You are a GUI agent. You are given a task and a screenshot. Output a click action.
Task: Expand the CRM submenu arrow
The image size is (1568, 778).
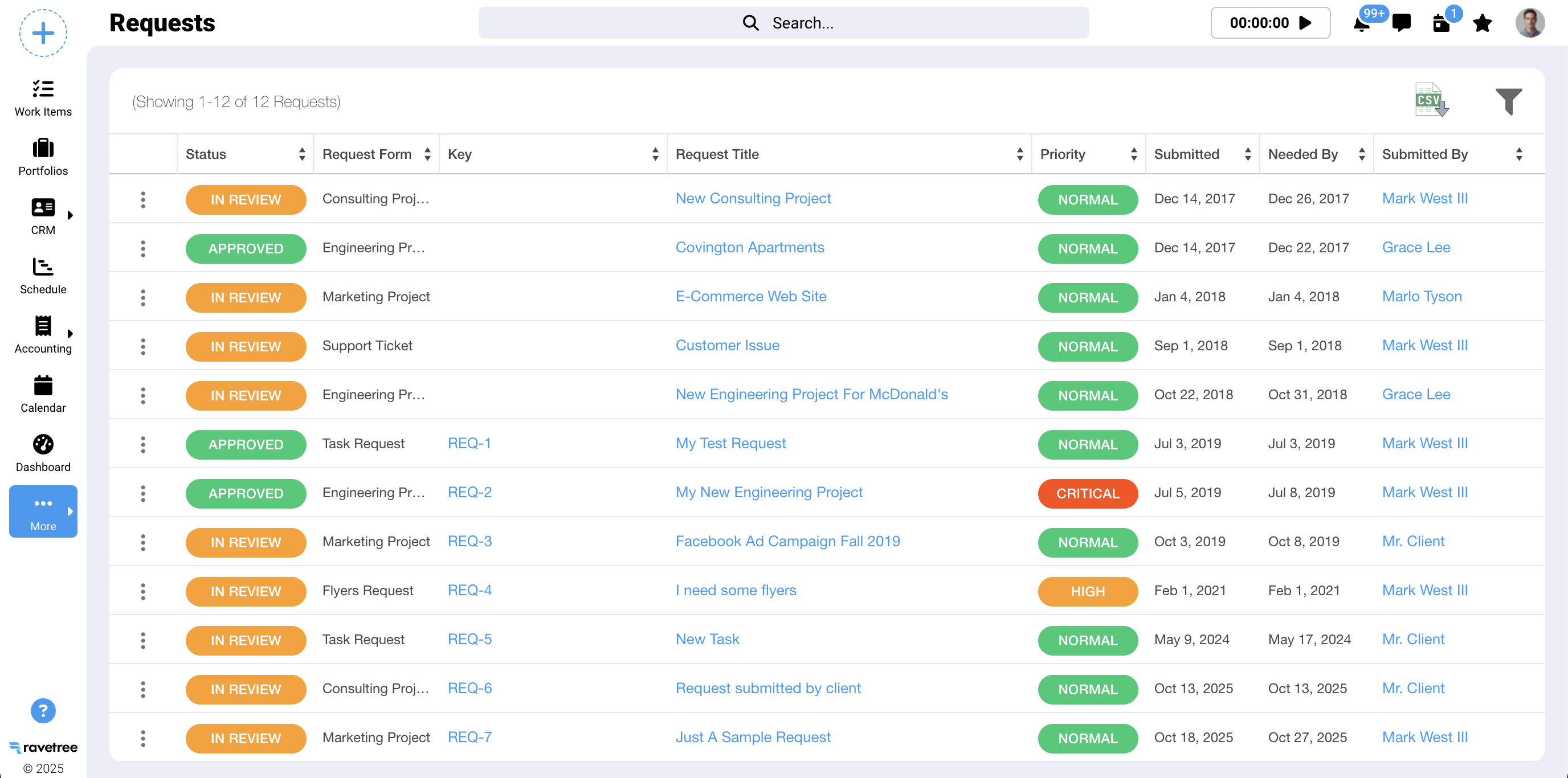point(70,215)
